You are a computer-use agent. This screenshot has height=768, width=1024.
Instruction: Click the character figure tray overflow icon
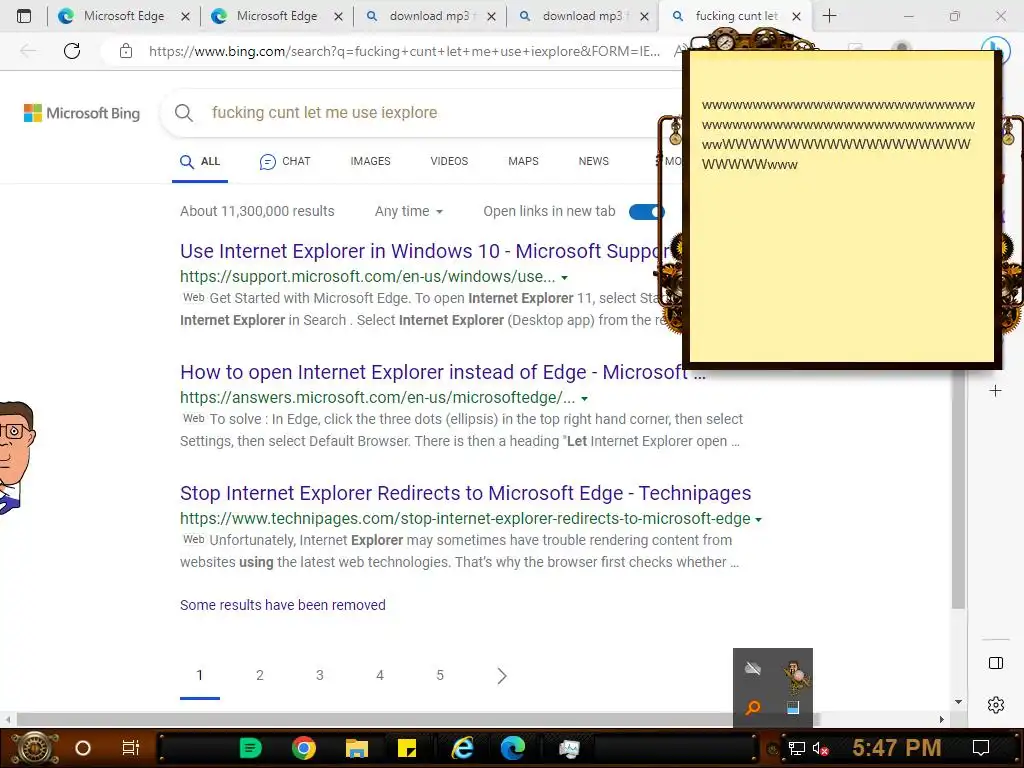tap(795, 677)
